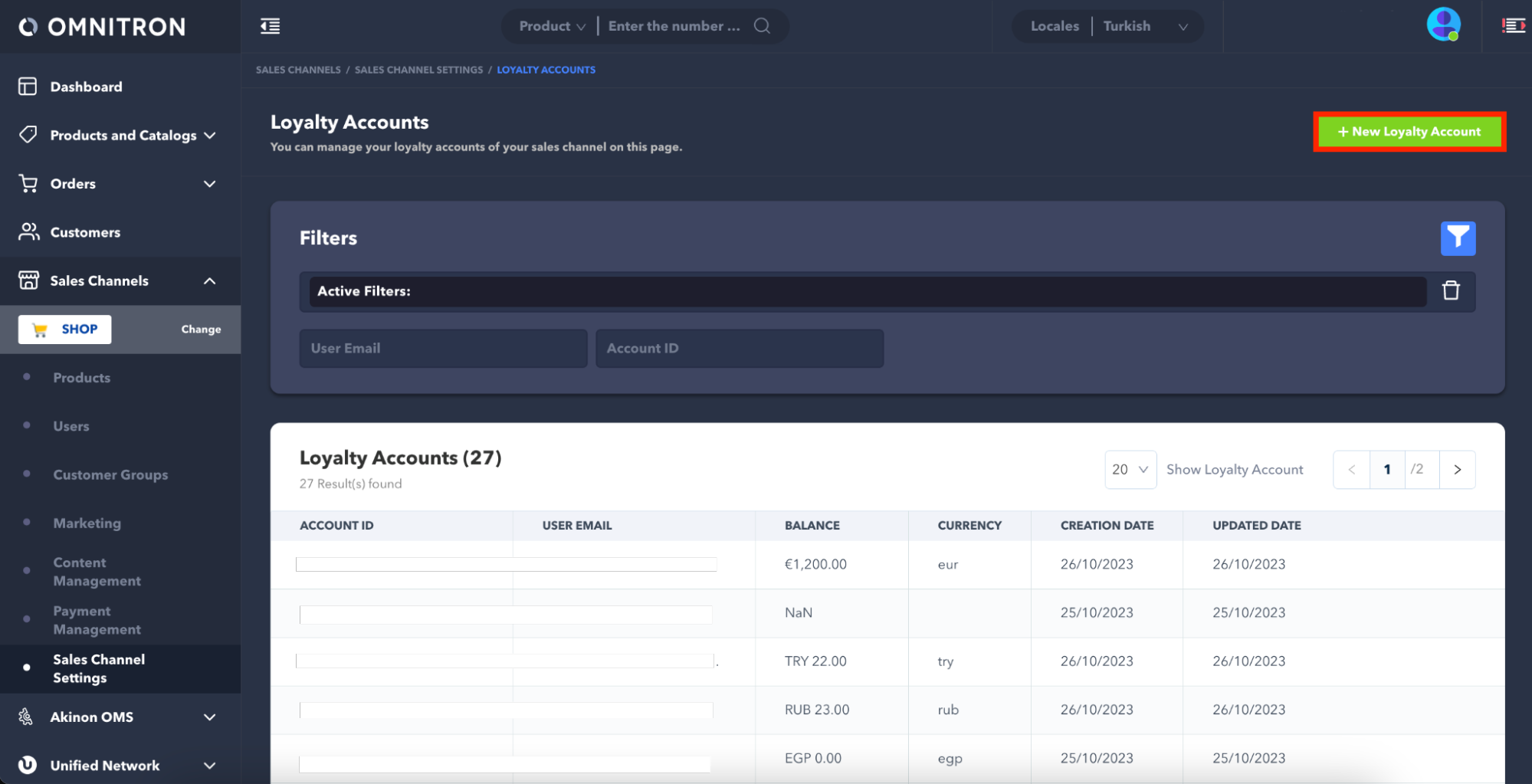Click Sales Channels breadcrumb link
This screenshot has width=1532, height=784.
298,70
